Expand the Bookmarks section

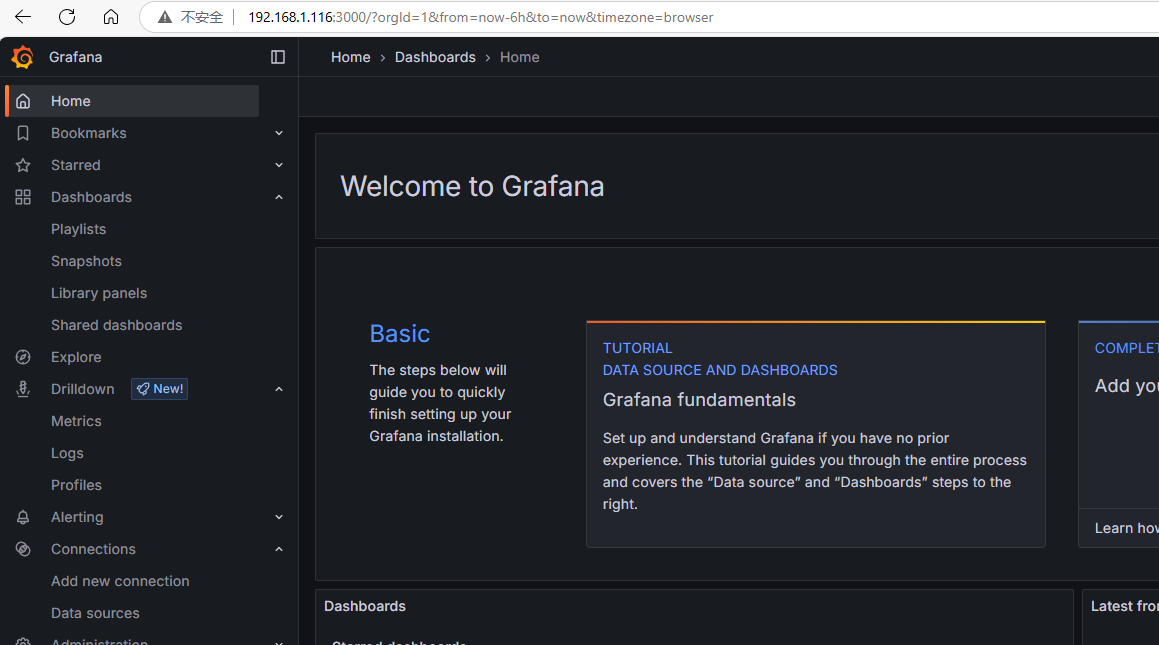[x=278, y=133]
